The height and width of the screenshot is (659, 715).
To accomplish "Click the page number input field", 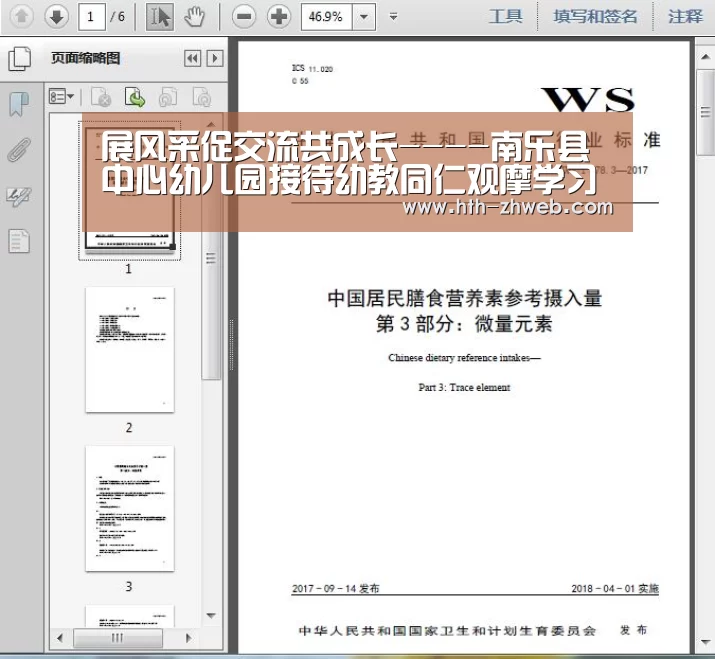I will [92, 17].
